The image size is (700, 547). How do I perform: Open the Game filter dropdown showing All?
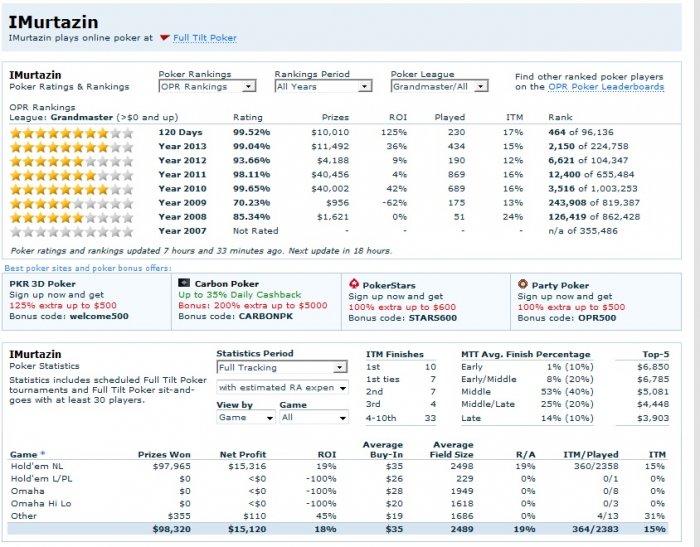click(314, 418)
